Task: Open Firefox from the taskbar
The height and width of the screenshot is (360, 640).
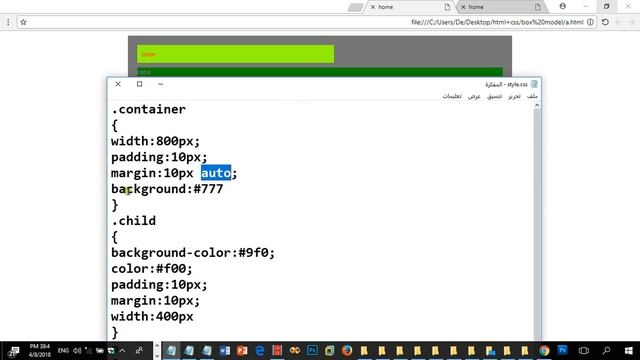Action: (x=347, y=351)
